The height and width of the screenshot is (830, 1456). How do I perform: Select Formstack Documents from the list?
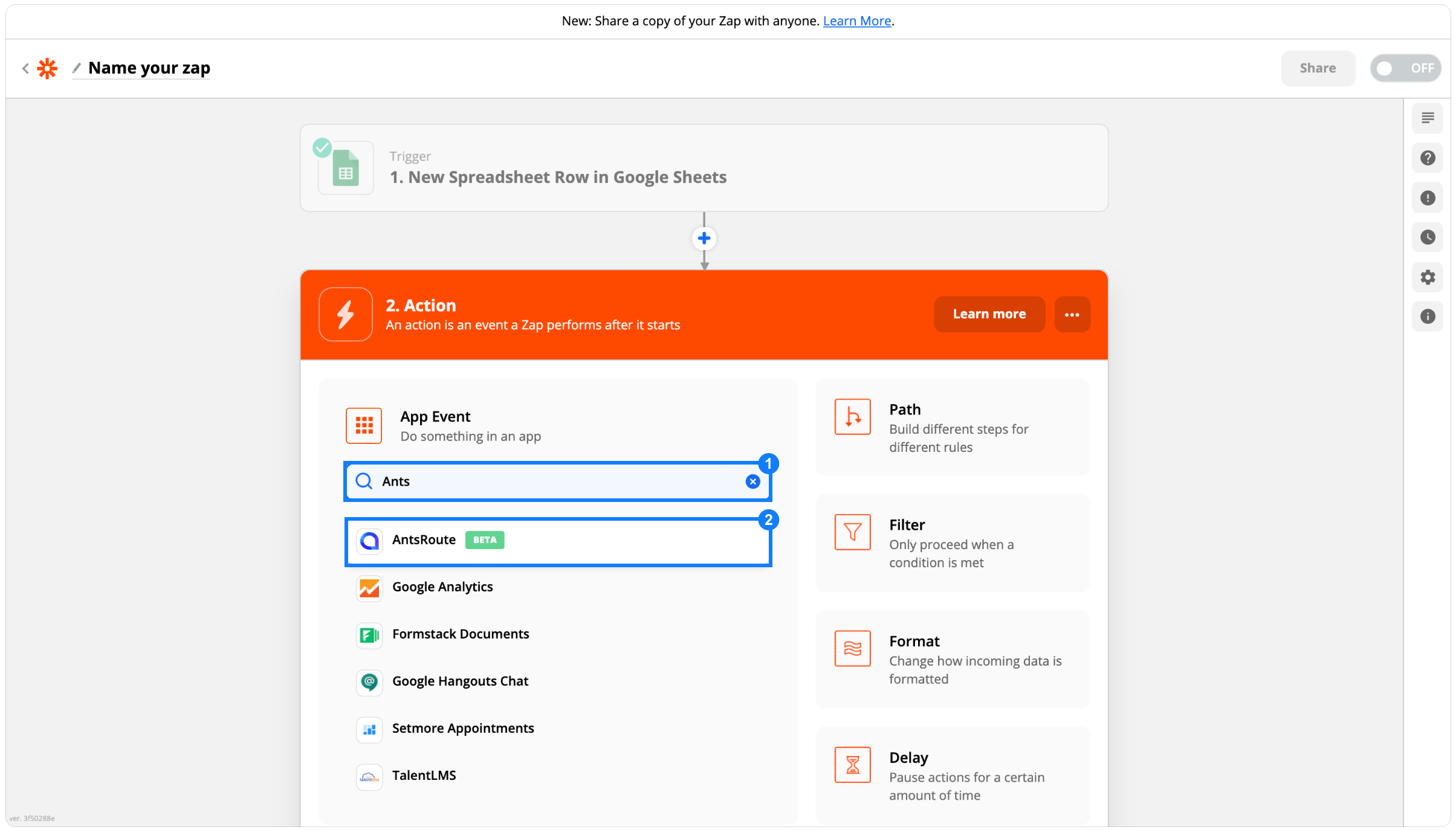[558, 634]
